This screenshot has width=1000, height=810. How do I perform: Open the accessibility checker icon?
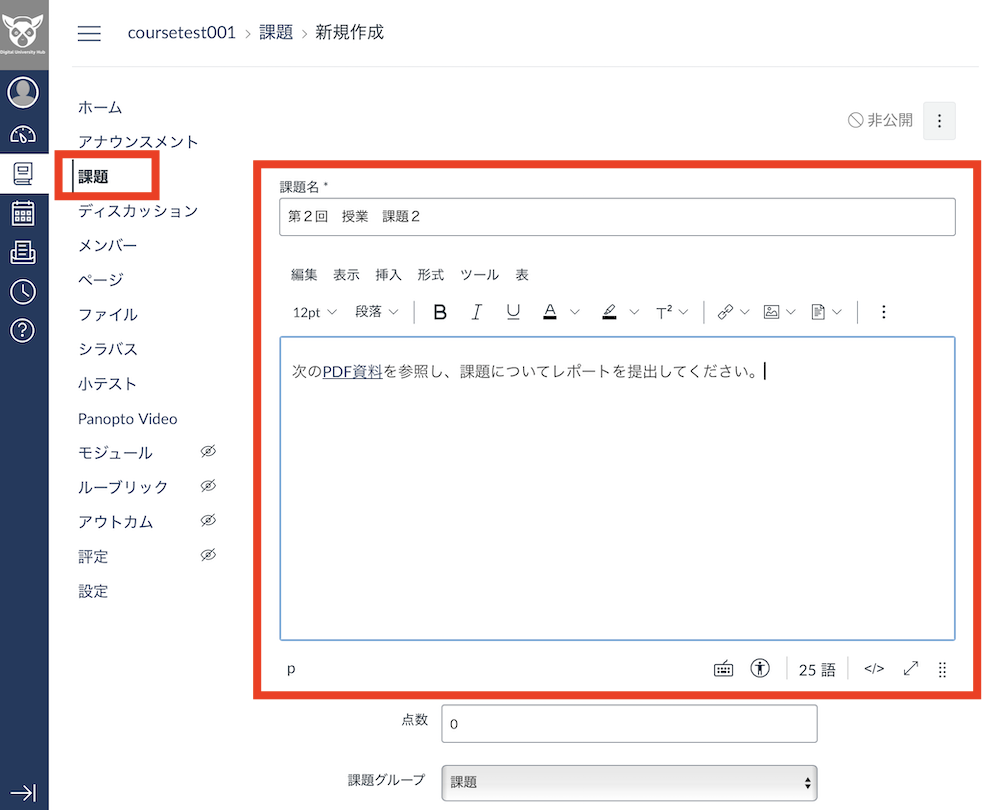[760, 668]
